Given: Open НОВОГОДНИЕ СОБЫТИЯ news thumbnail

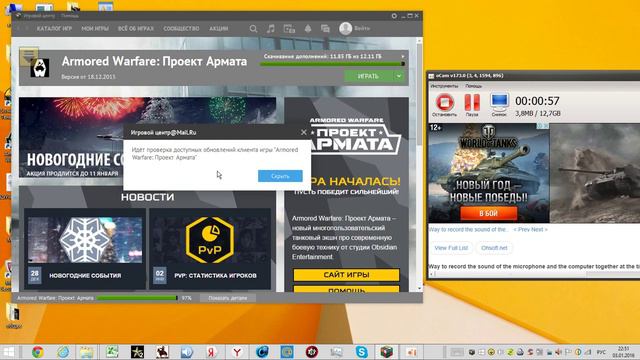Looking at the screenshot, I should (x=85, y=240).
